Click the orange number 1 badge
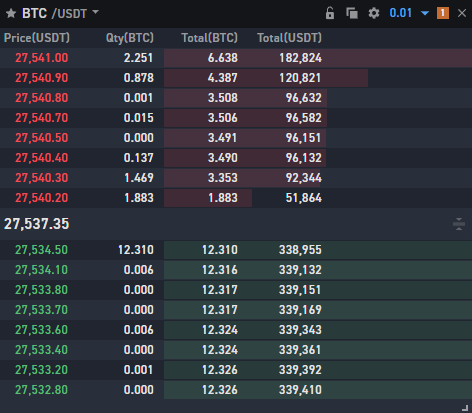This screenshot has width=472, height=413. pos(443,13)
